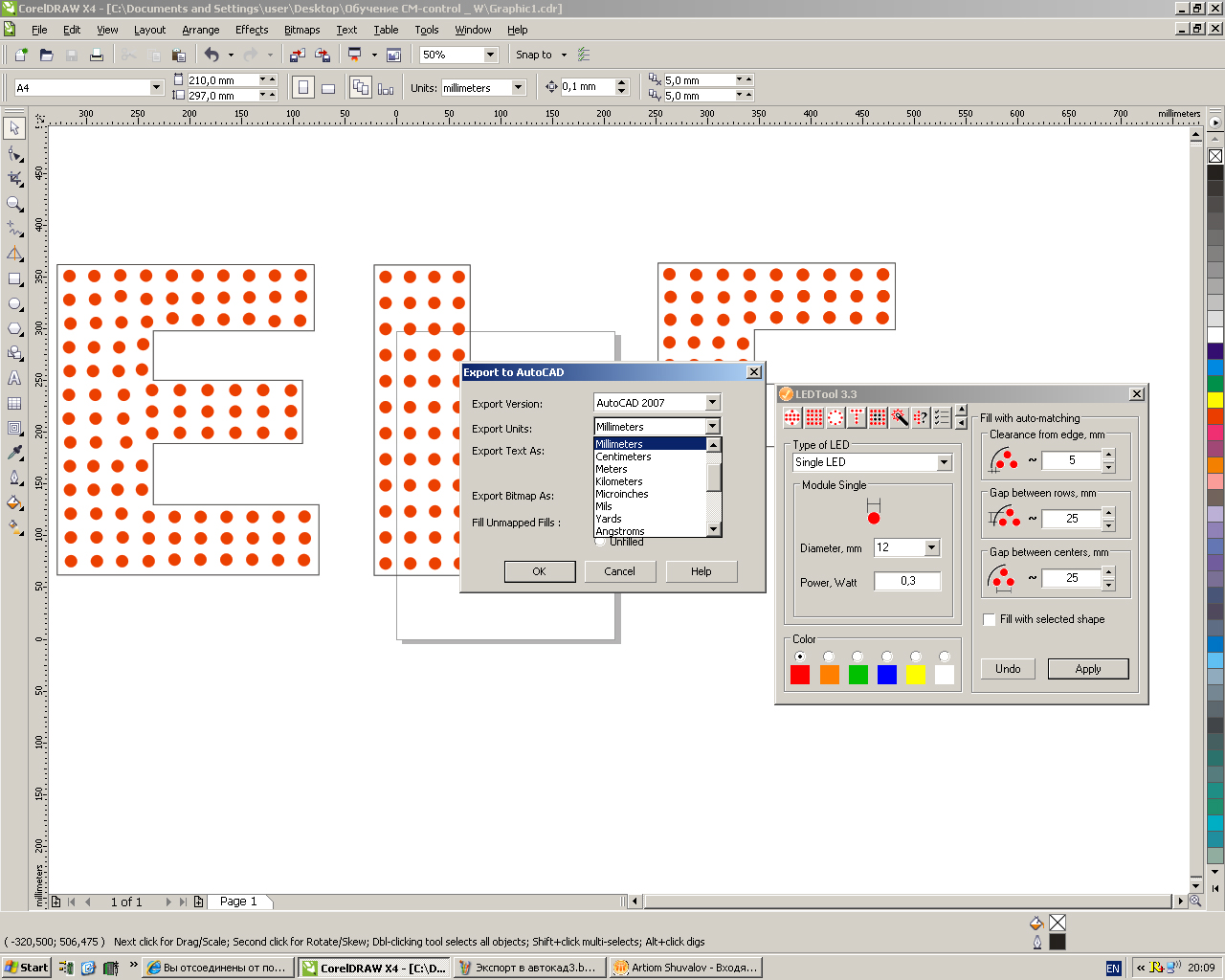Click the New document icon
Screen dimensions: 1225x980
[21, 55]
